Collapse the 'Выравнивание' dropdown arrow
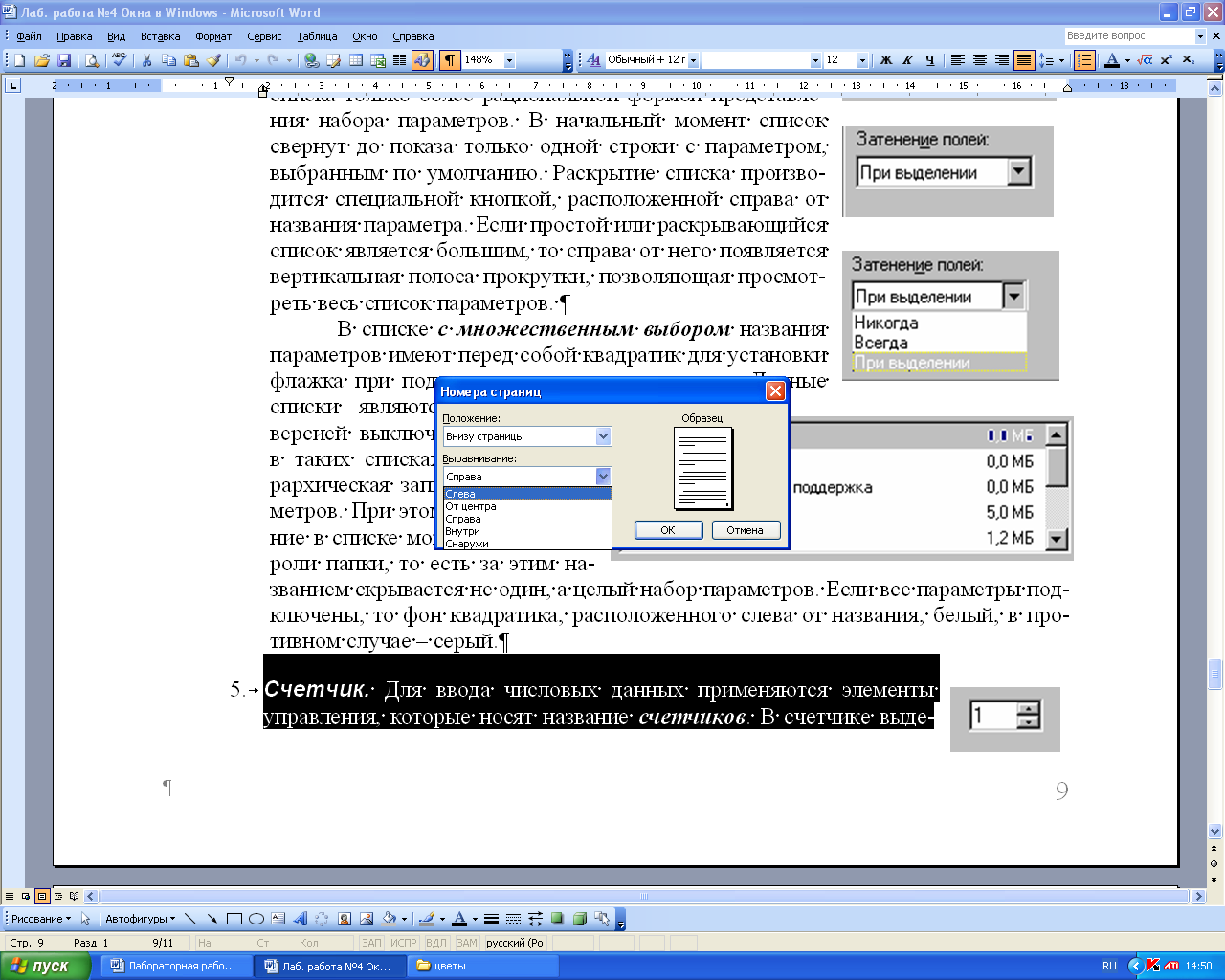 tap(603, 476)
